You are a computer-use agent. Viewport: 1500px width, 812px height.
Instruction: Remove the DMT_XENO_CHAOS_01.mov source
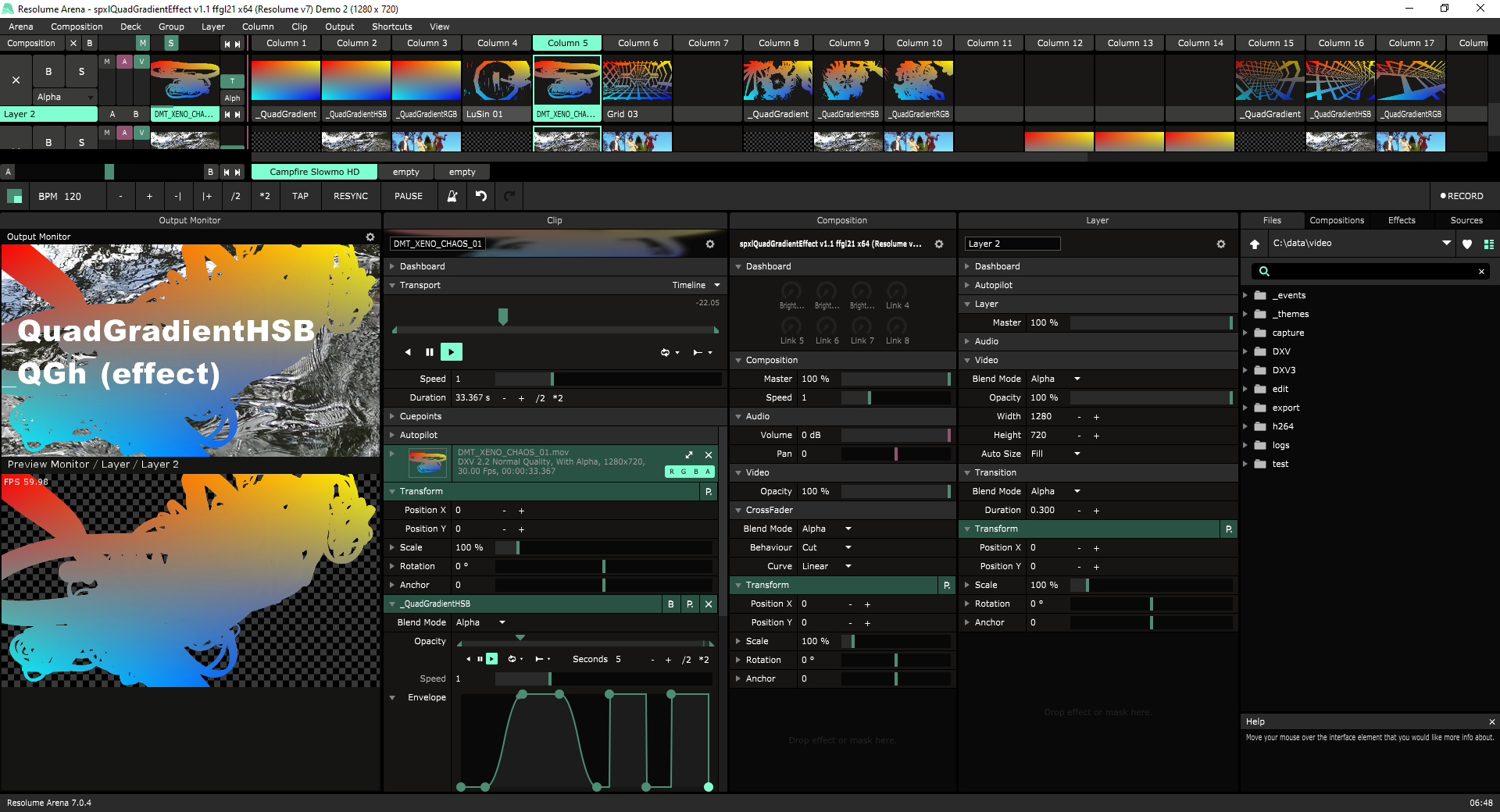[x=709, y=454]
